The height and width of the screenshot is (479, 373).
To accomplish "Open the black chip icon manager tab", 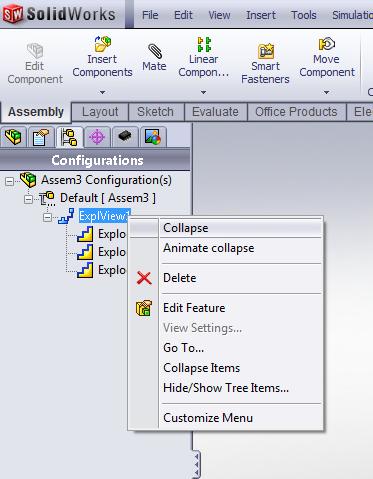I will [125, 137].
